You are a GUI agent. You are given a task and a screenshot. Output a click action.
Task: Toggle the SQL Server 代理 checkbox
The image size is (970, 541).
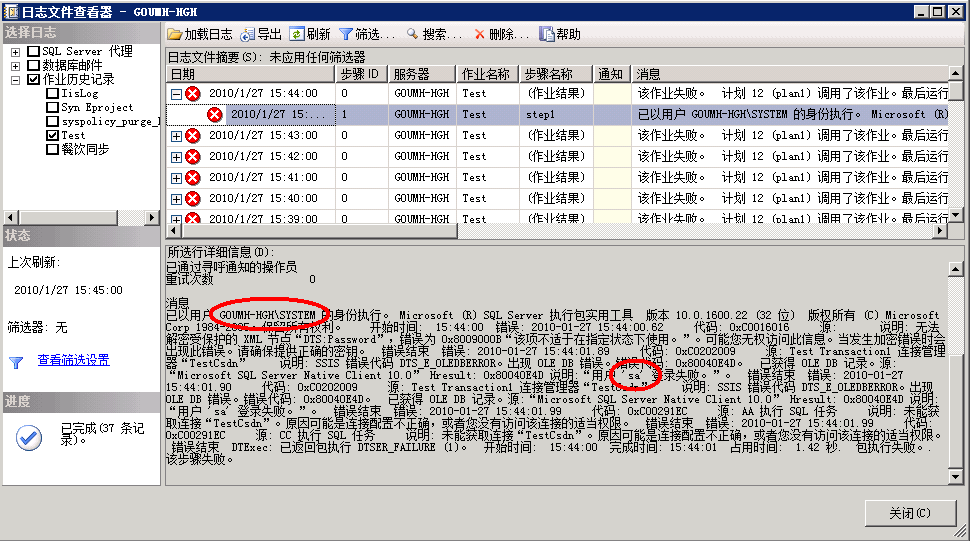pos(33,51)
